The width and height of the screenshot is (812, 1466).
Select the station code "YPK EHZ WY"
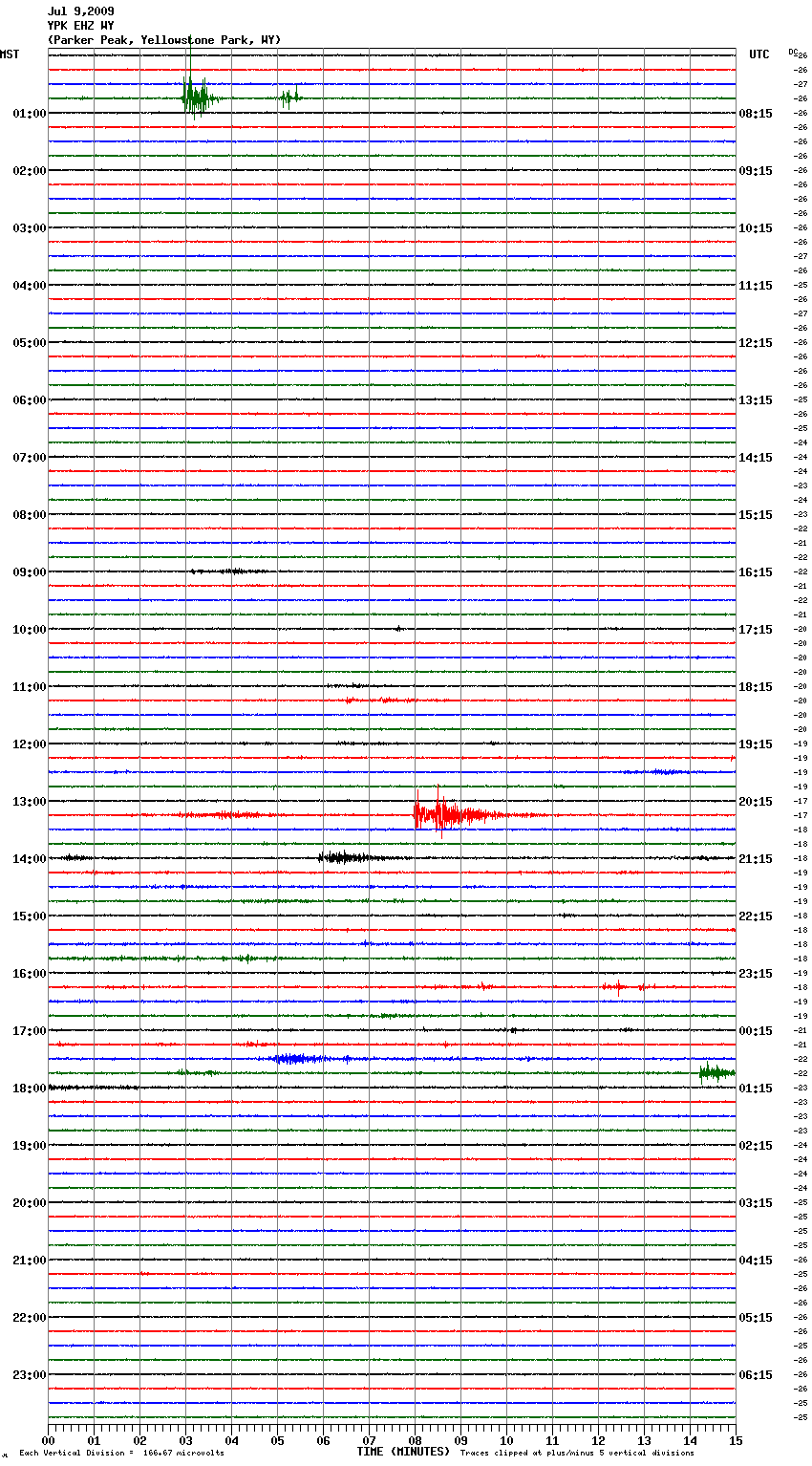tap(80, 26)
